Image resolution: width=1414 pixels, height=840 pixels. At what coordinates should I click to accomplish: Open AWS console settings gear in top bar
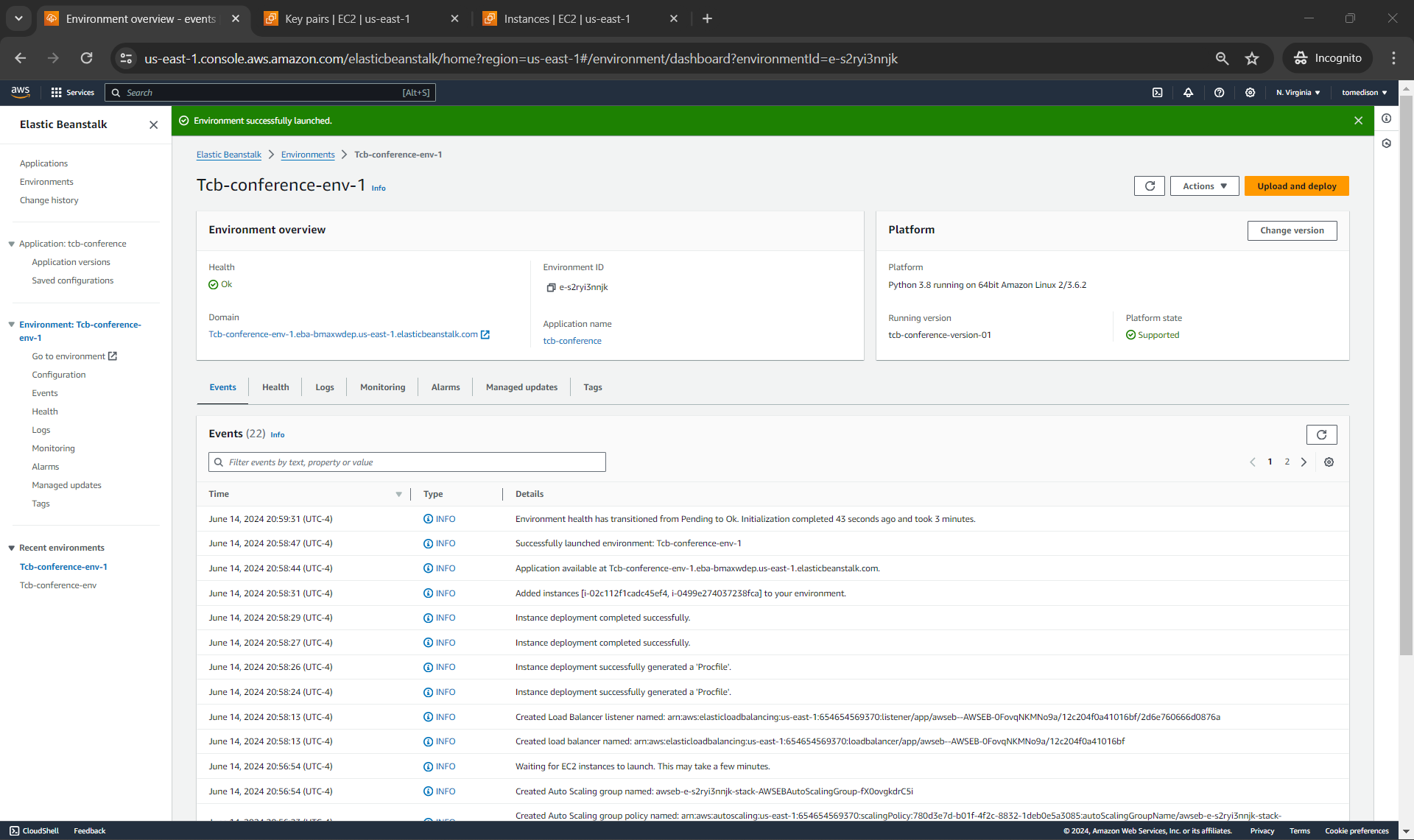click(x=1250, y=93)
